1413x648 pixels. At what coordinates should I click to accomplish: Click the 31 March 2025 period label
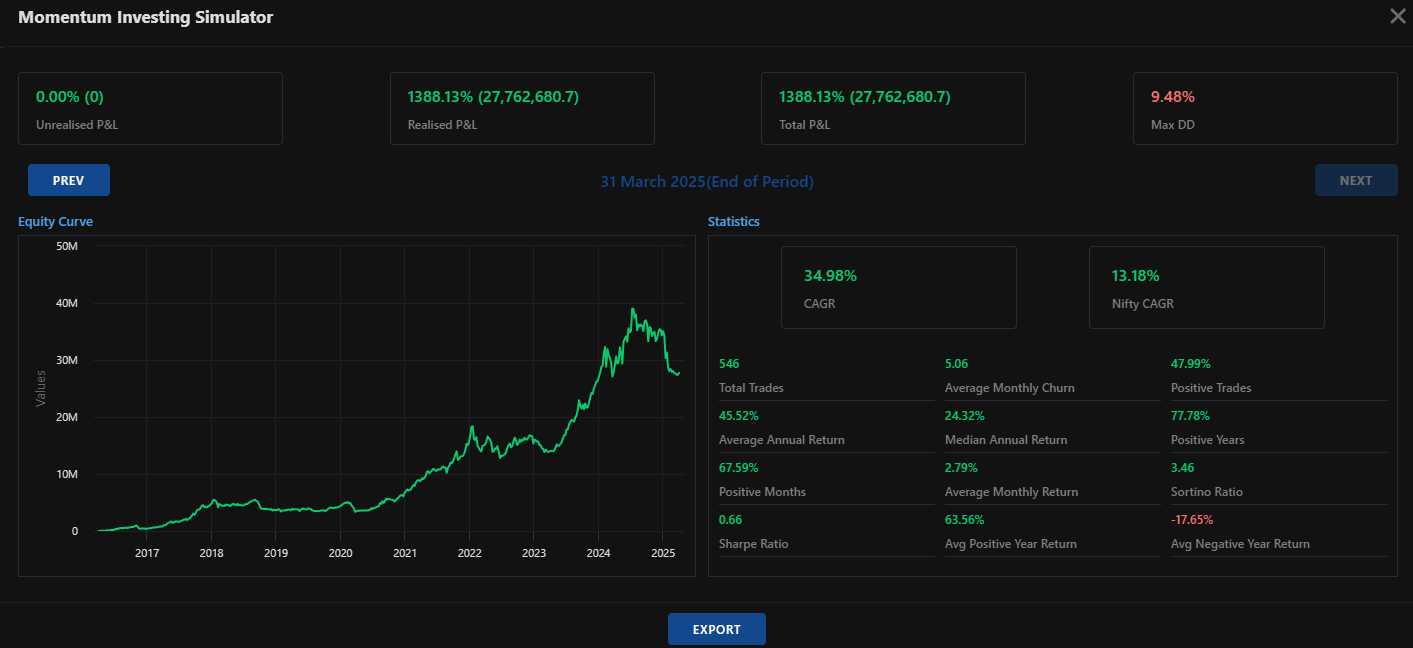(706, 181)
